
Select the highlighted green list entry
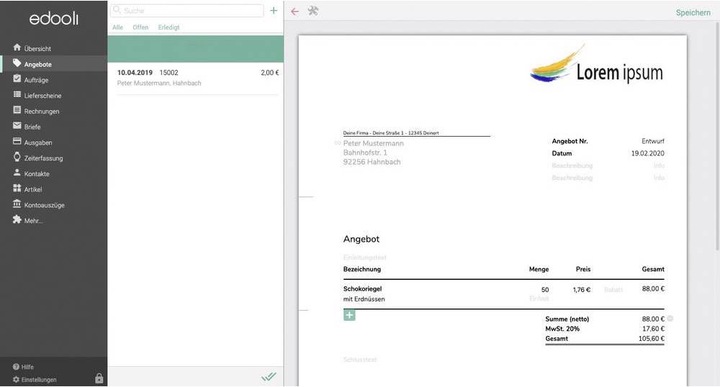coord(196,49)
